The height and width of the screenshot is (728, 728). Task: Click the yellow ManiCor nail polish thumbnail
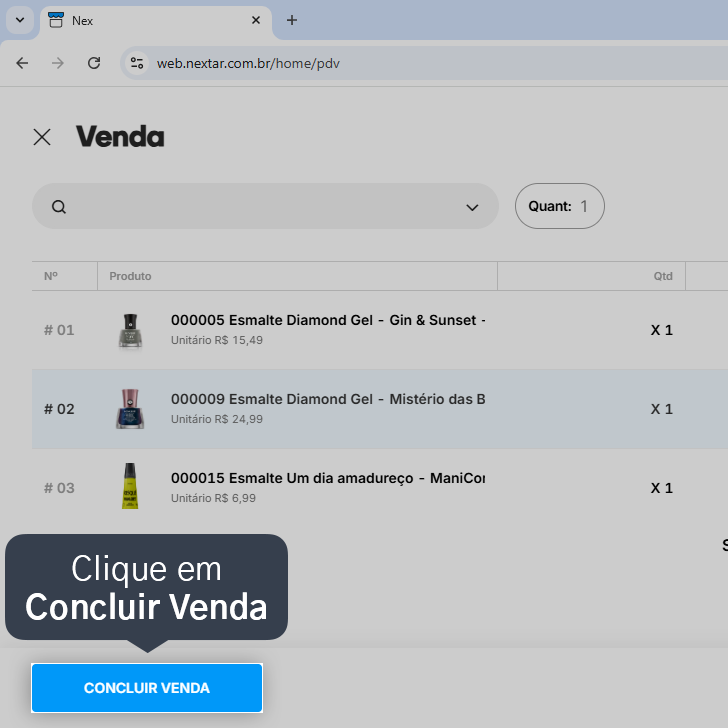130,486
